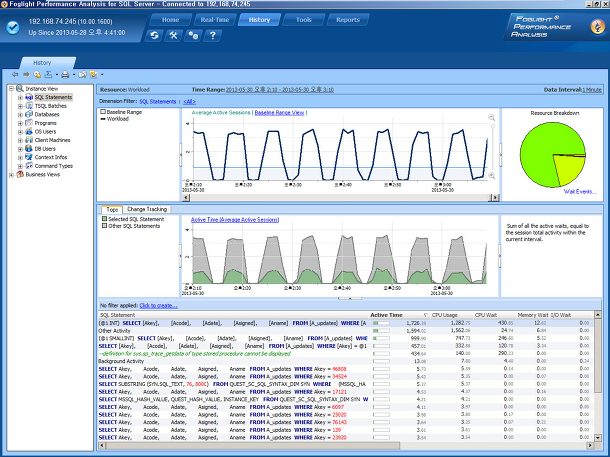
Task: Open the print icon dropdown arrow
Action: [x=74, y=75]
